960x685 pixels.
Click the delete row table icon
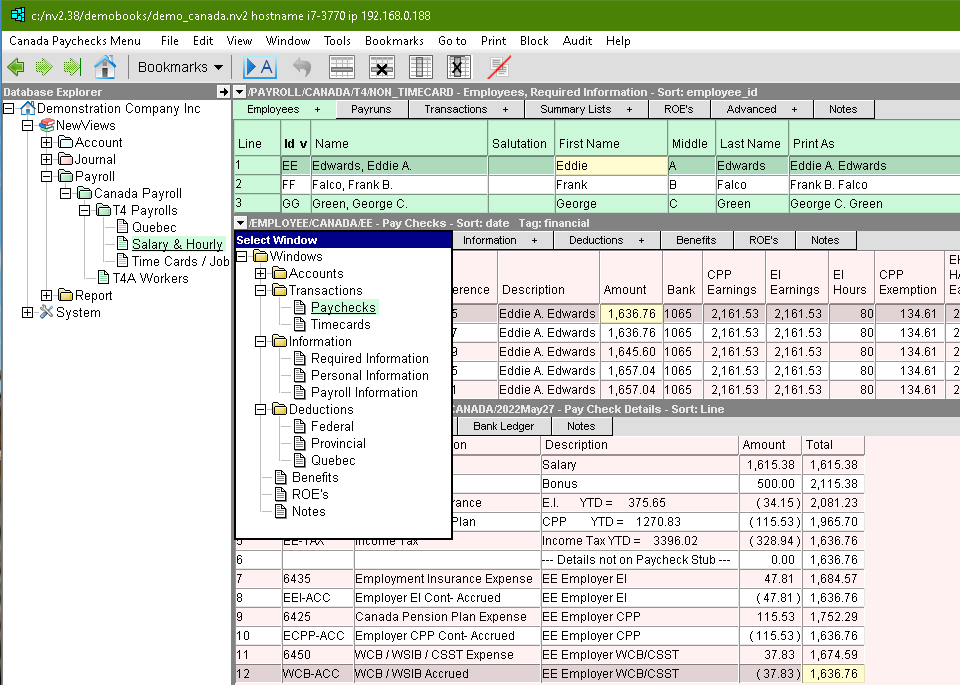(380, 68)
